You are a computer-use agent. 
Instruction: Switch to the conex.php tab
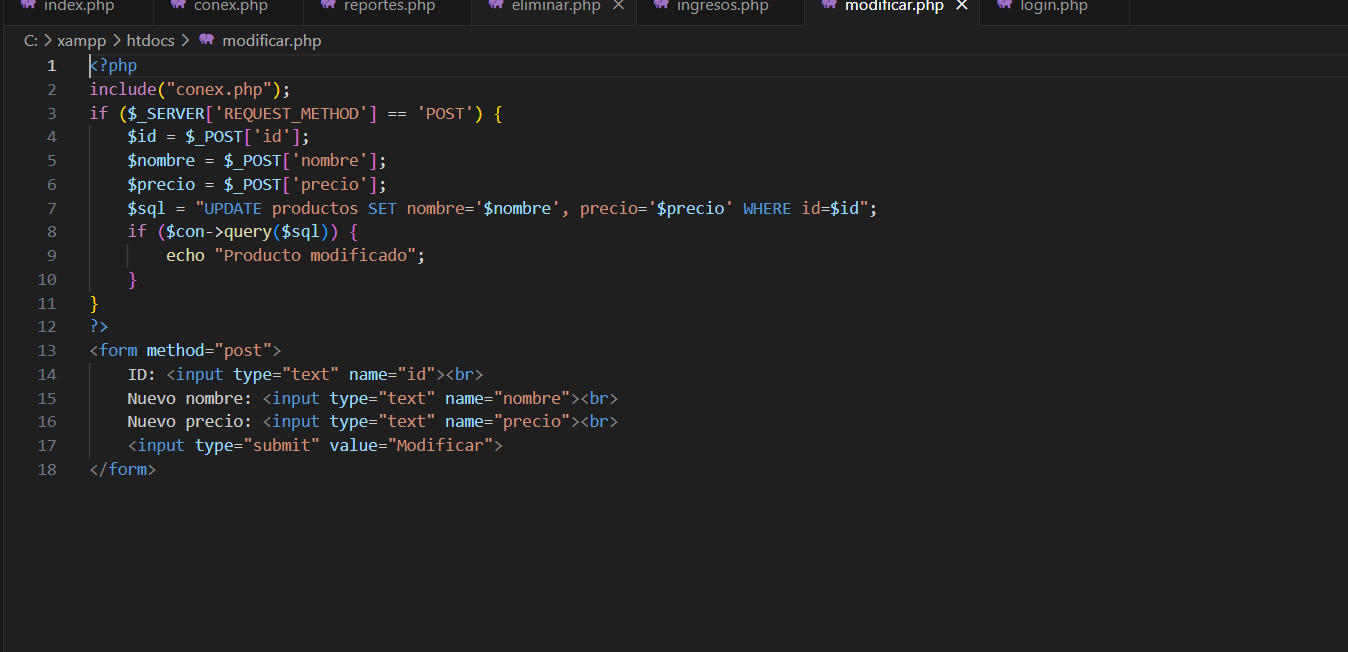tap(230, 6)
